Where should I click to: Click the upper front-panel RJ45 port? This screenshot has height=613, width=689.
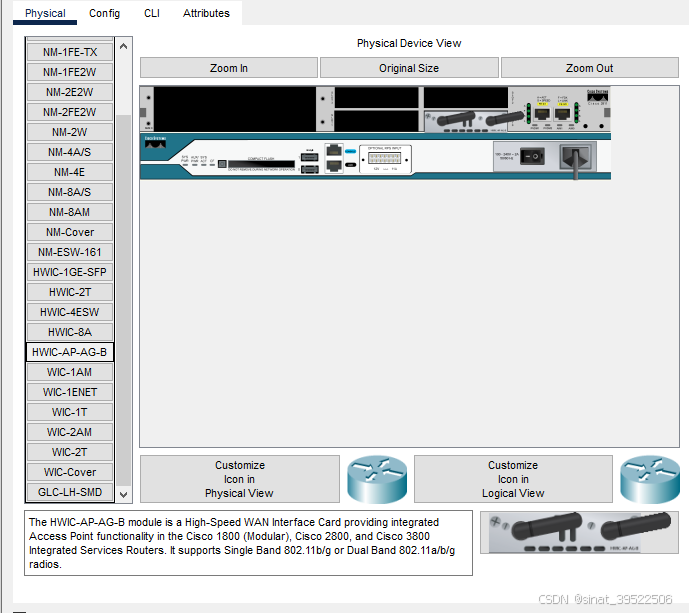pyautogui.click(x=334, y=150)
